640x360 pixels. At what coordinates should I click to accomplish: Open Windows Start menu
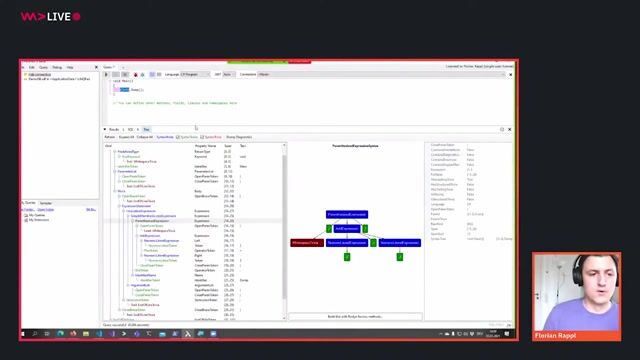[x=23, y=334]
